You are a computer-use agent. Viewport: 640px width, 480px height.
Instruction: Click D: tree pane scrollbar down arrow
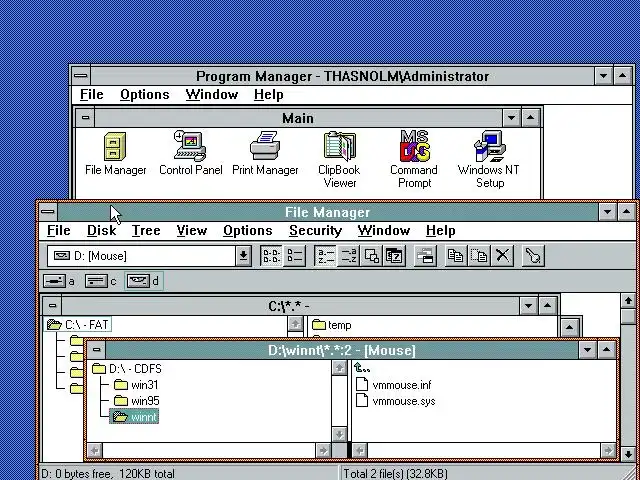[x=339, y=434]
